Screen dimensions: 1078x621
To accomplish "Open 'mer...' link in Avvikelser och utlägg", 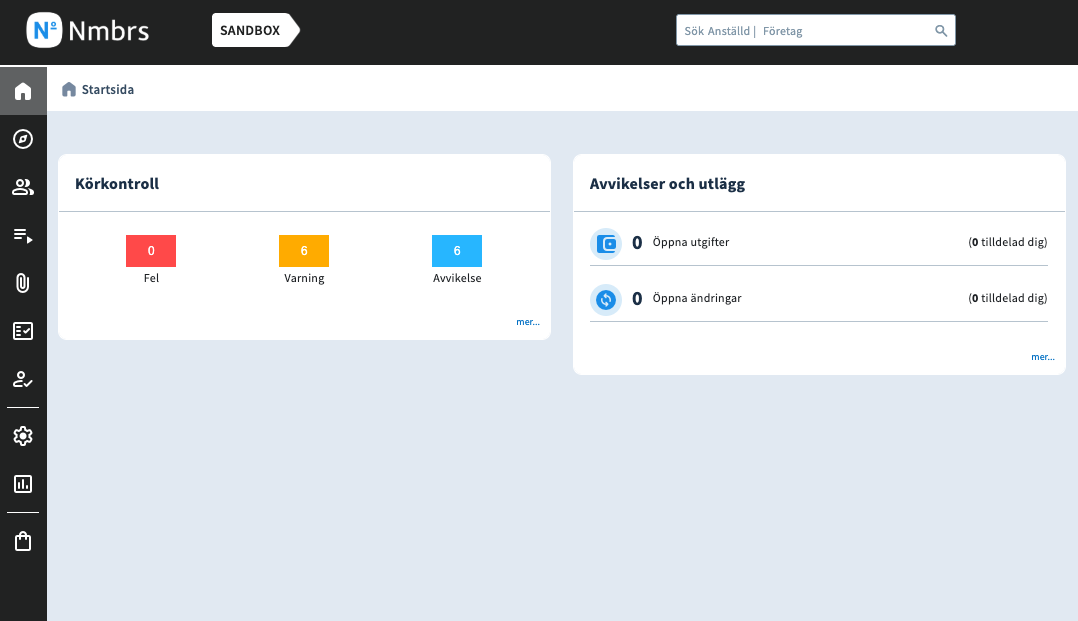I will (x=1043, y=357).
